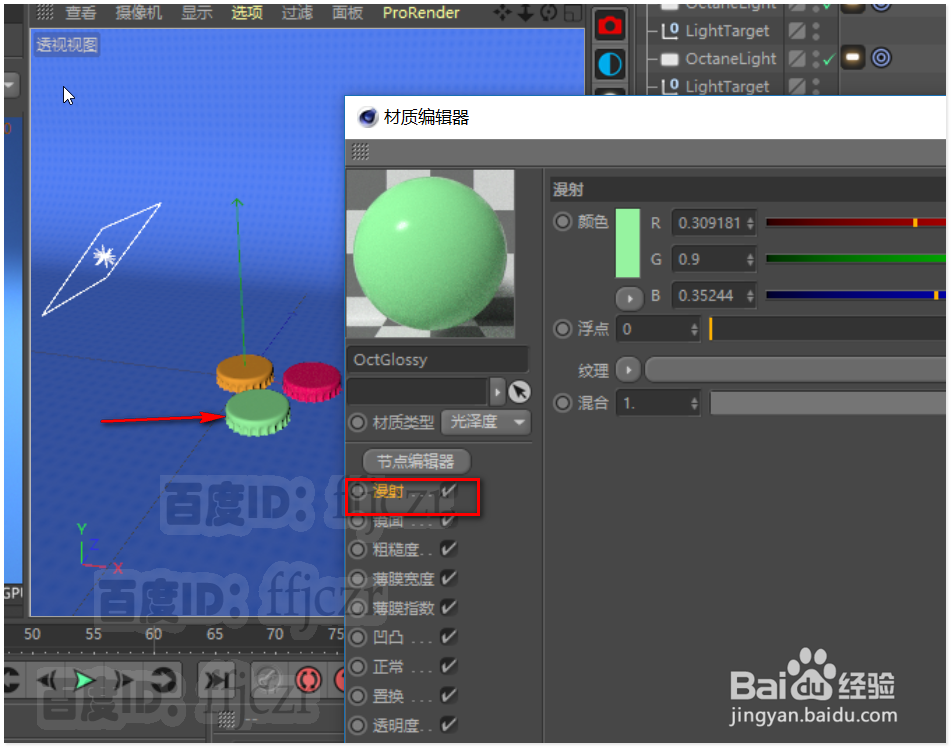Toggle visibility dots of upper LightTarget
The width and height of the screenshot is (951, 748).
click(x=816, y=30)
